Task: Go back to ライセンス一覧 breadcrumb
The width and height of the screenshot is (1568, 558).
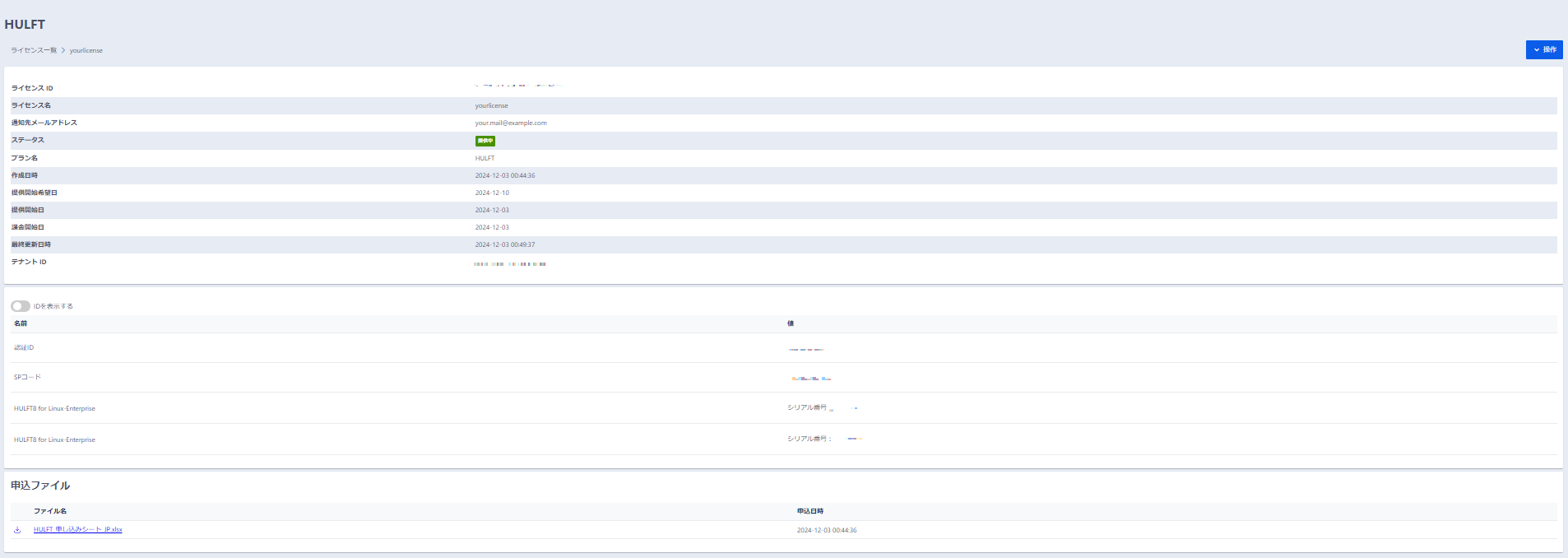Action: tap(34, 50)
